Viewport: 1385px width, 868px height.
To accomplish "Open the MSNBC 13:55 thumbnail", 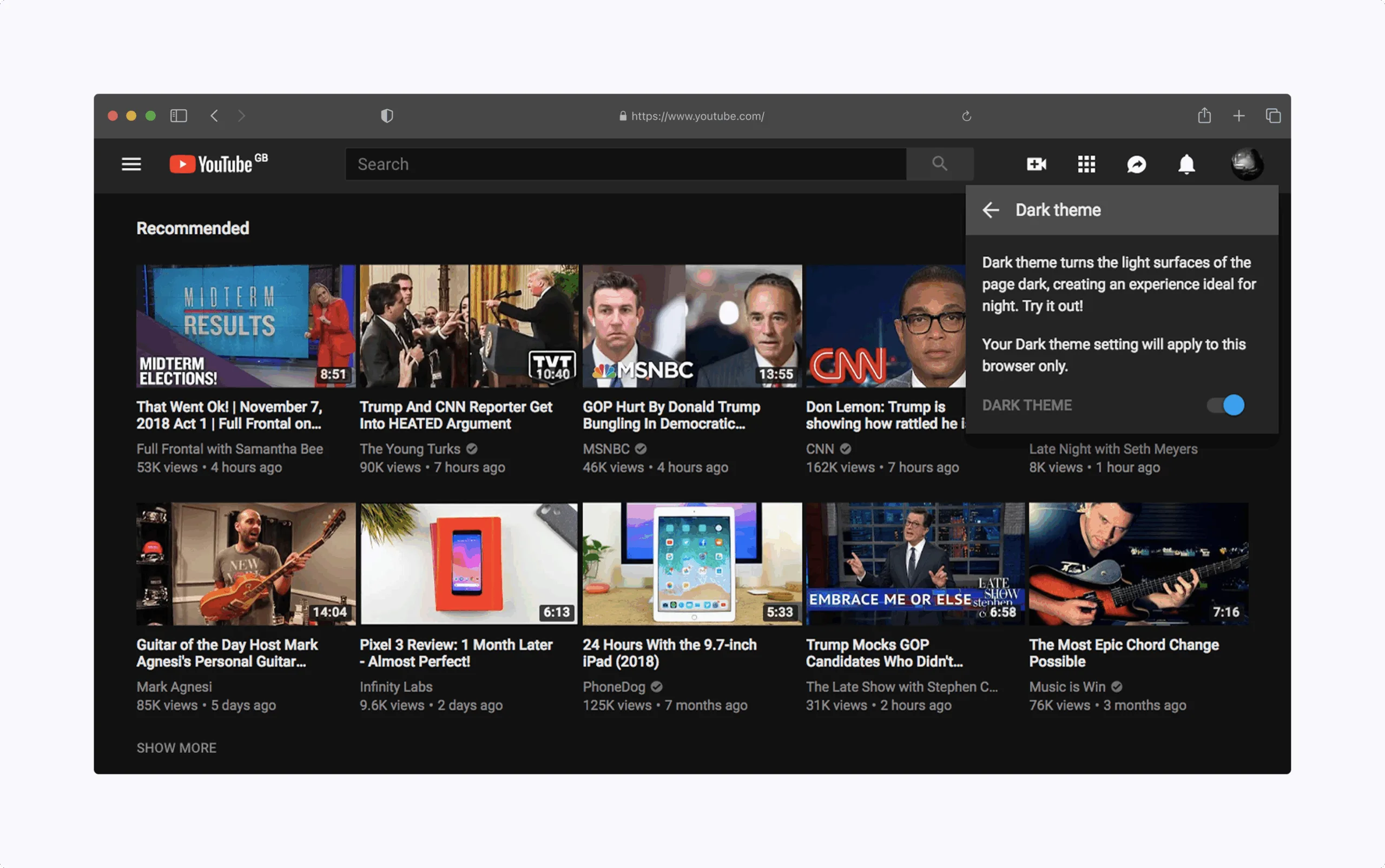I will pyautogui.click(x=692, y=326).
